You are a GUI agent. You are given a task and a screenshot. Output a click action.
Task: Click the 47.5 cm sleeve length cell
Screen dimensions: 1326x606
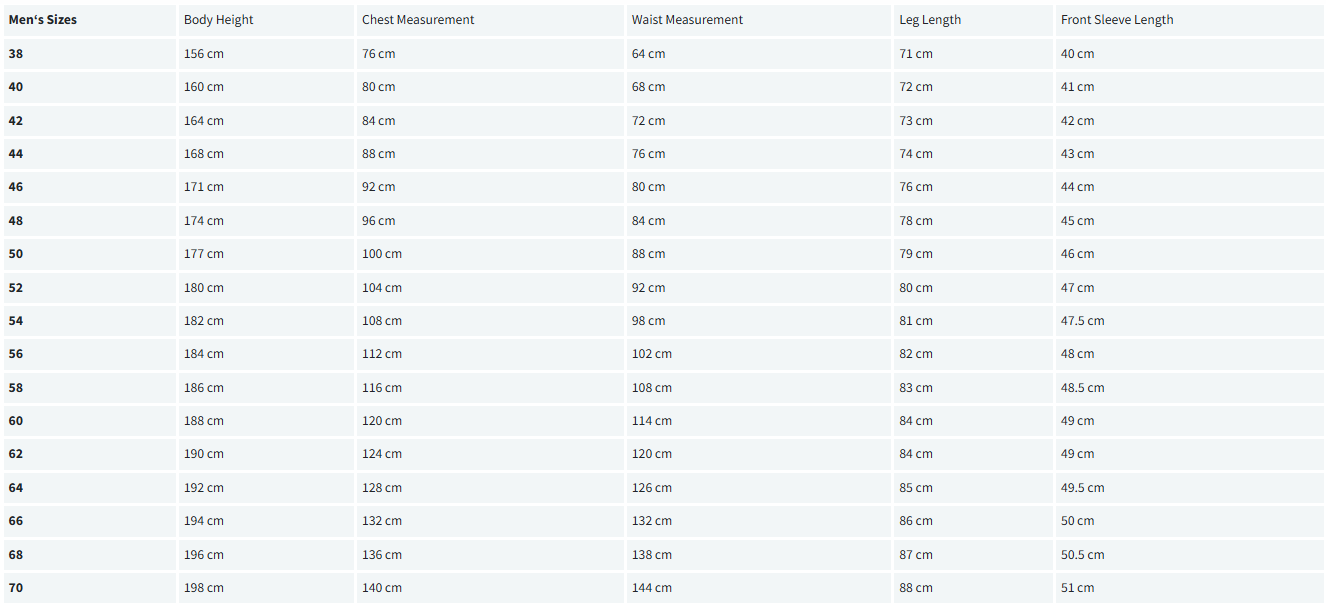[x=1083, y=321]
